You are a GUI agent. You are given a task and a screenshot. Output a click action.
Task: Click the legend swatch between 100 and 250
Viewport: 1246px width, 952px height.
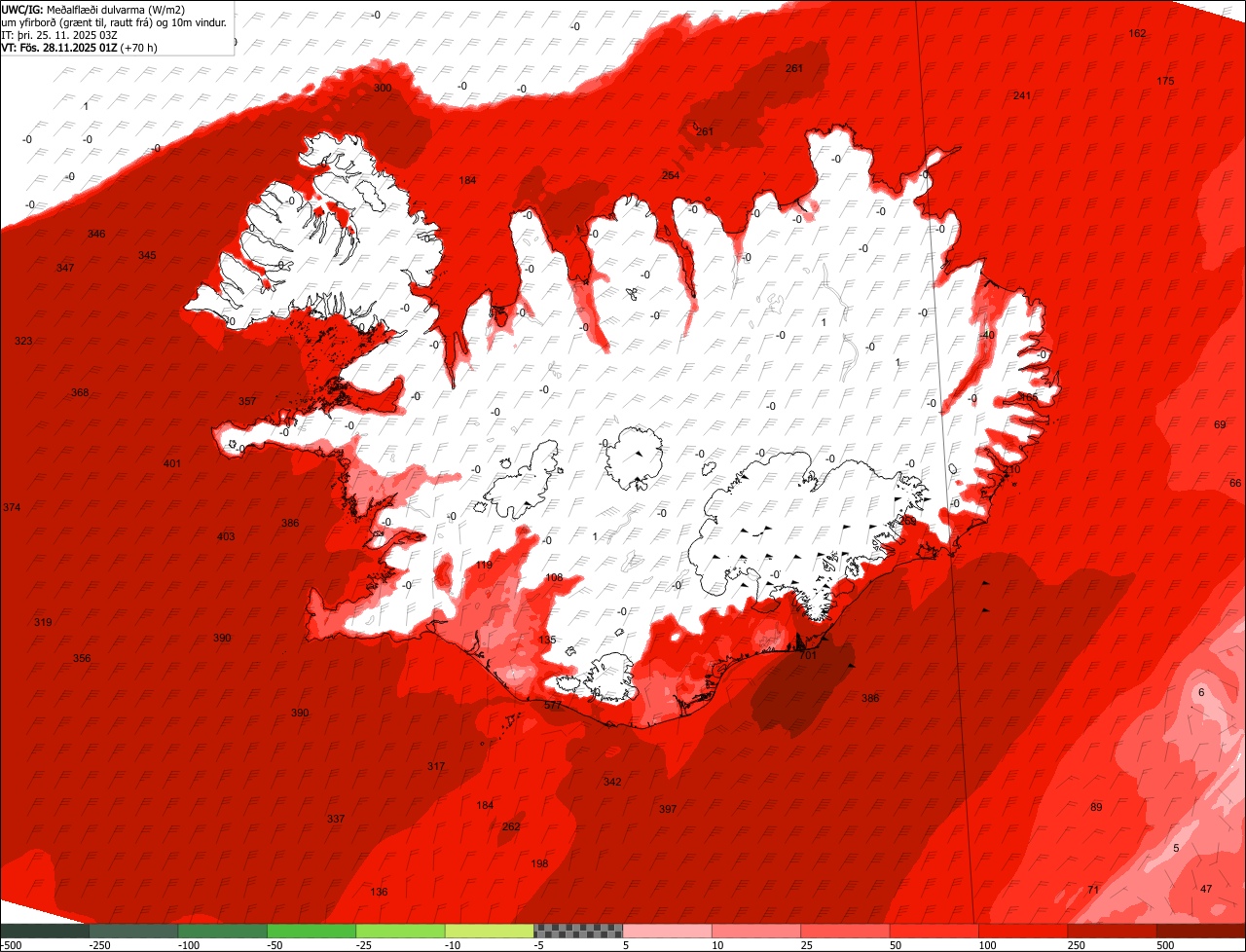pyautogui.click(x=1023, y=931)
